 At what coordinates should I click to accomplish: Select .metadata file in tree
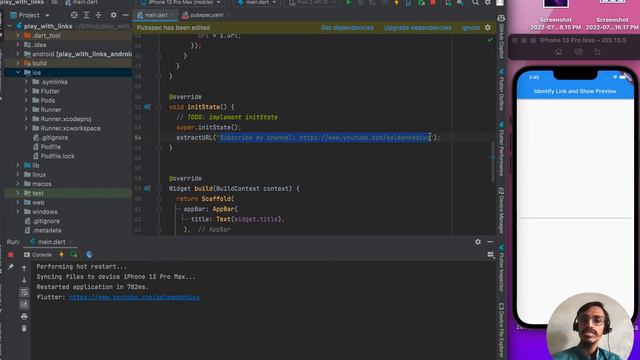[47, 230]
